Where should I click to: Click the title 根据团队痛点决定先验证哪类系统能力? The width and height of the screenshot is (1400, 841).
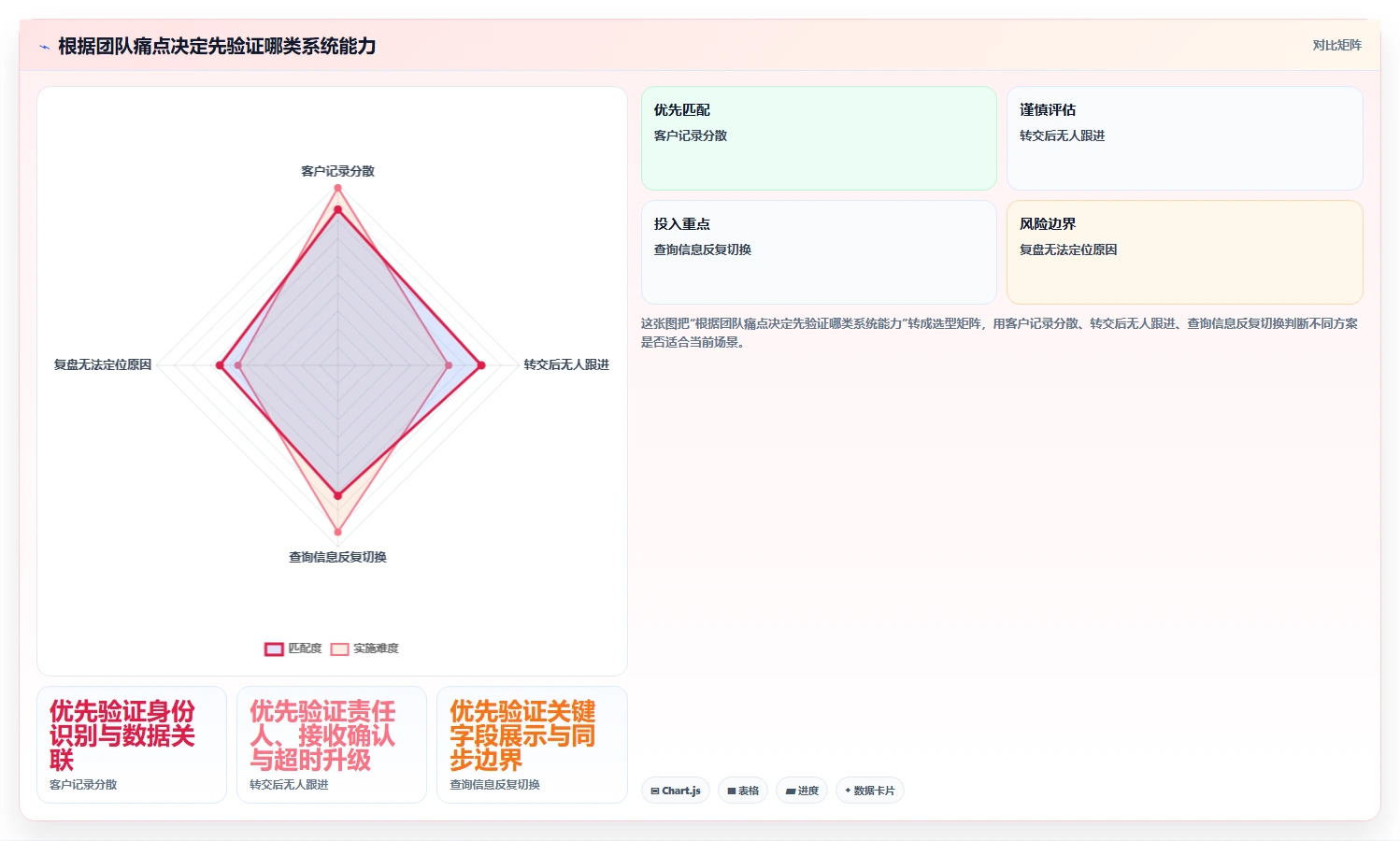click(x=217, y=46)
